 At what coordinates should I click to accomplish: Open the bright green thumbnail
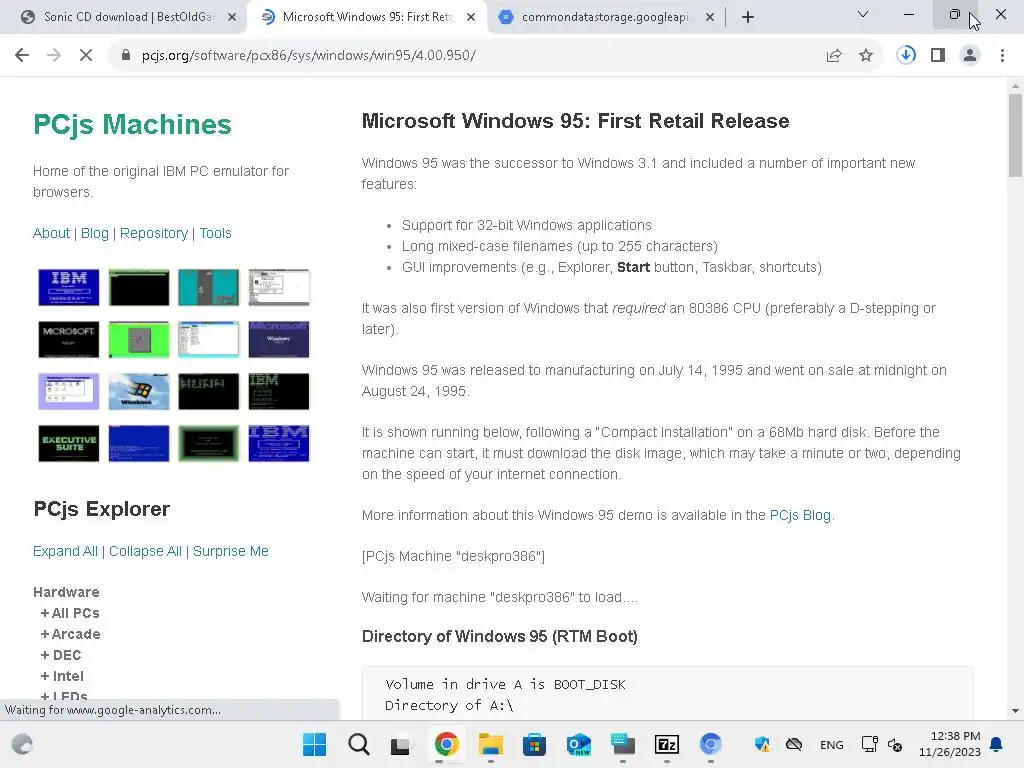pyautogui.click(x=138, y=340)
